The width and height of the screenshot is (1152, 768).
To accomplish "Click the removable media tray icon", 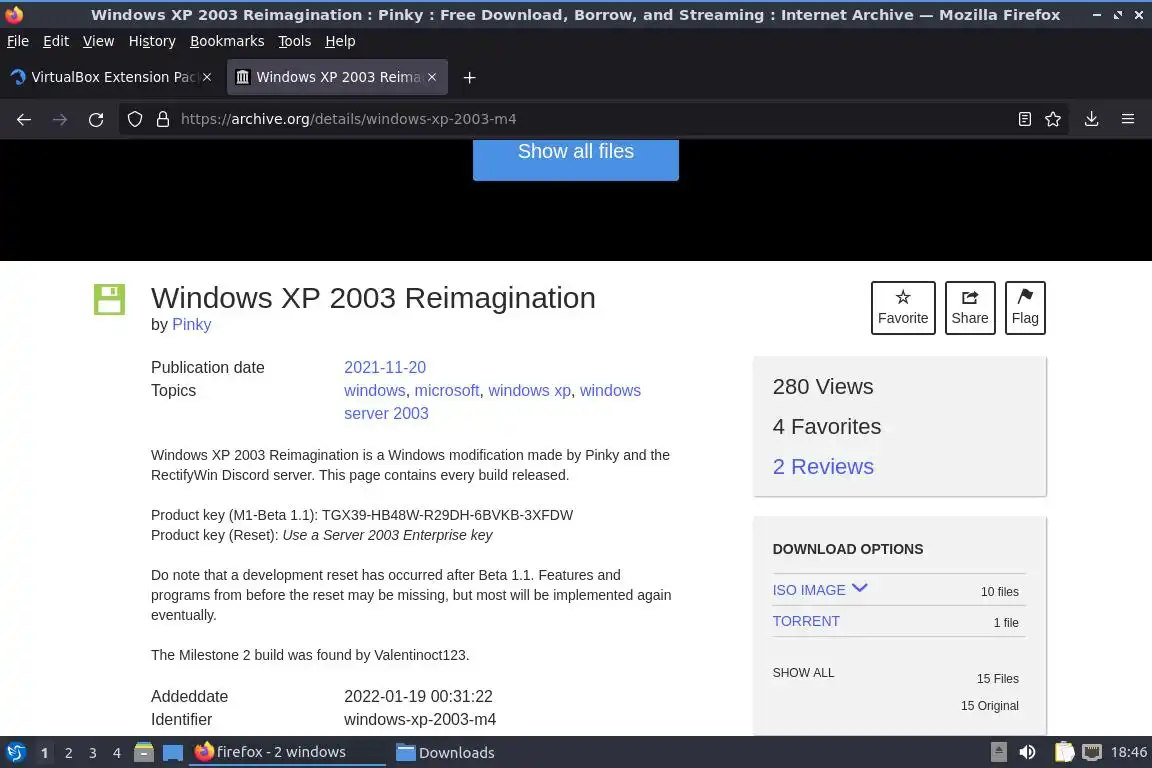I will [998, 752].
